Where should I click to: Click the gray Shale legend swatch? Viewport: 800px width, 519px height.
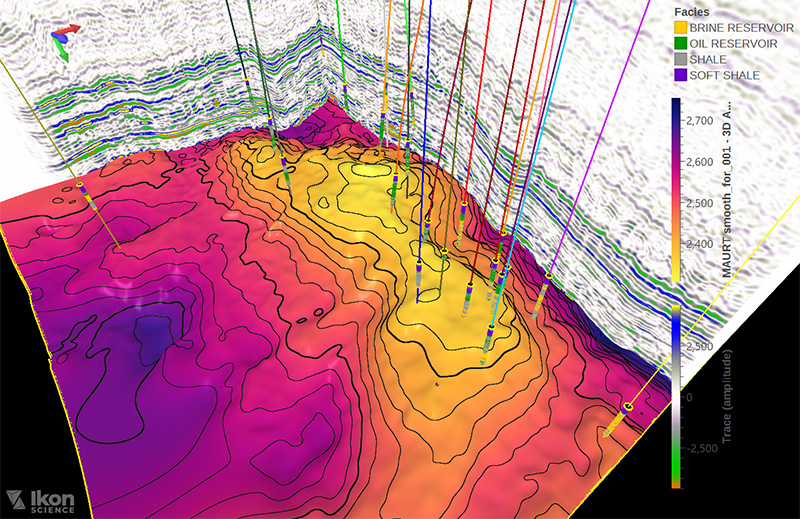[678, 59]
